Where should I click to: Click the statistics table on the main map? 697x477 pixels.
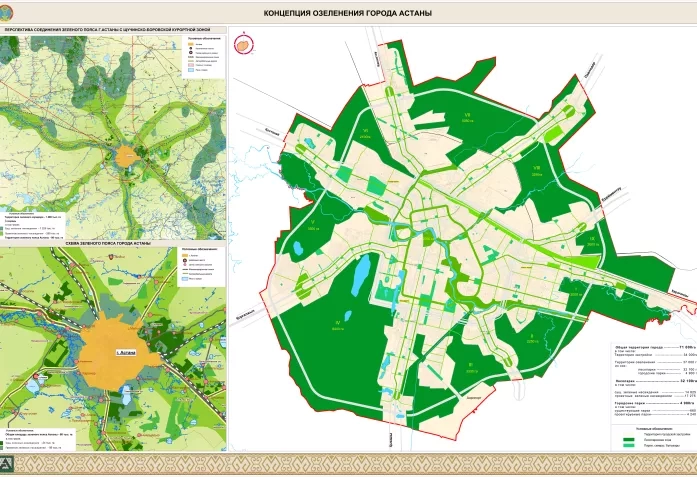(645, 380)
